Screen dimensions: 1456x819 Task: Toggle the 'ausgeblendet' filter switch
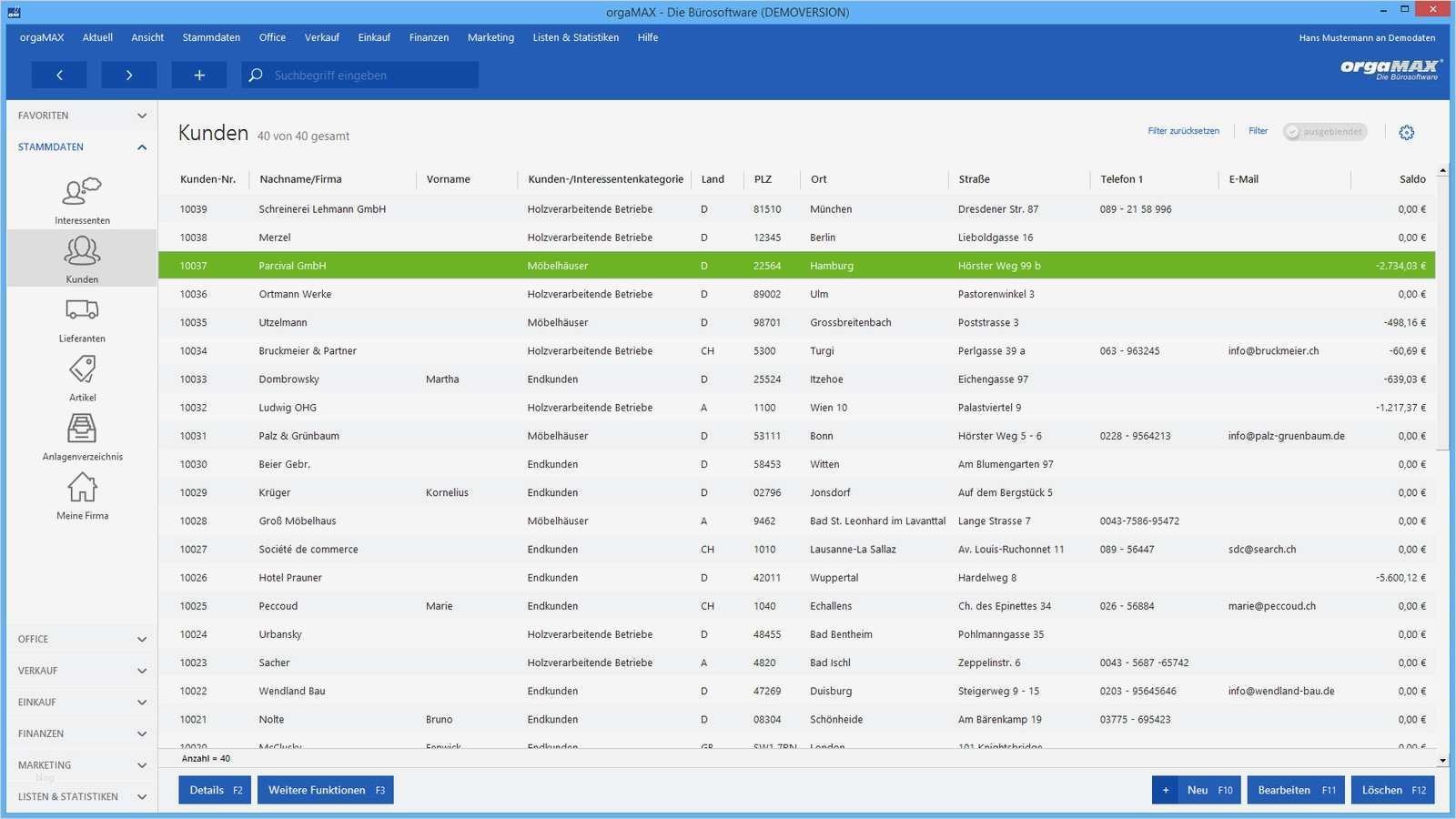[x=1324, y=132]
